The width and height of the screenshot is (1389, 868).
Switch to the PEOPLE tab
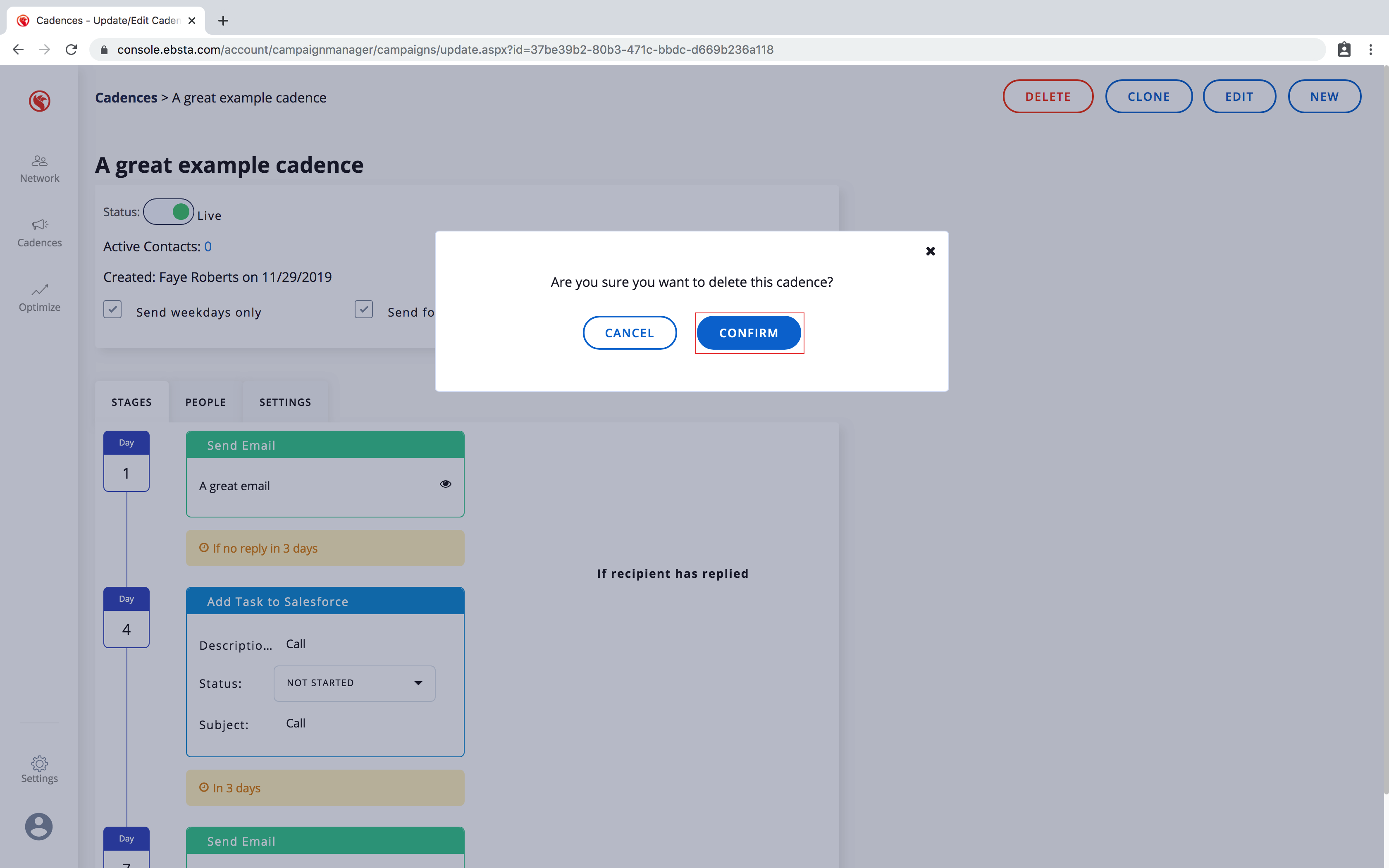point(205,403)
